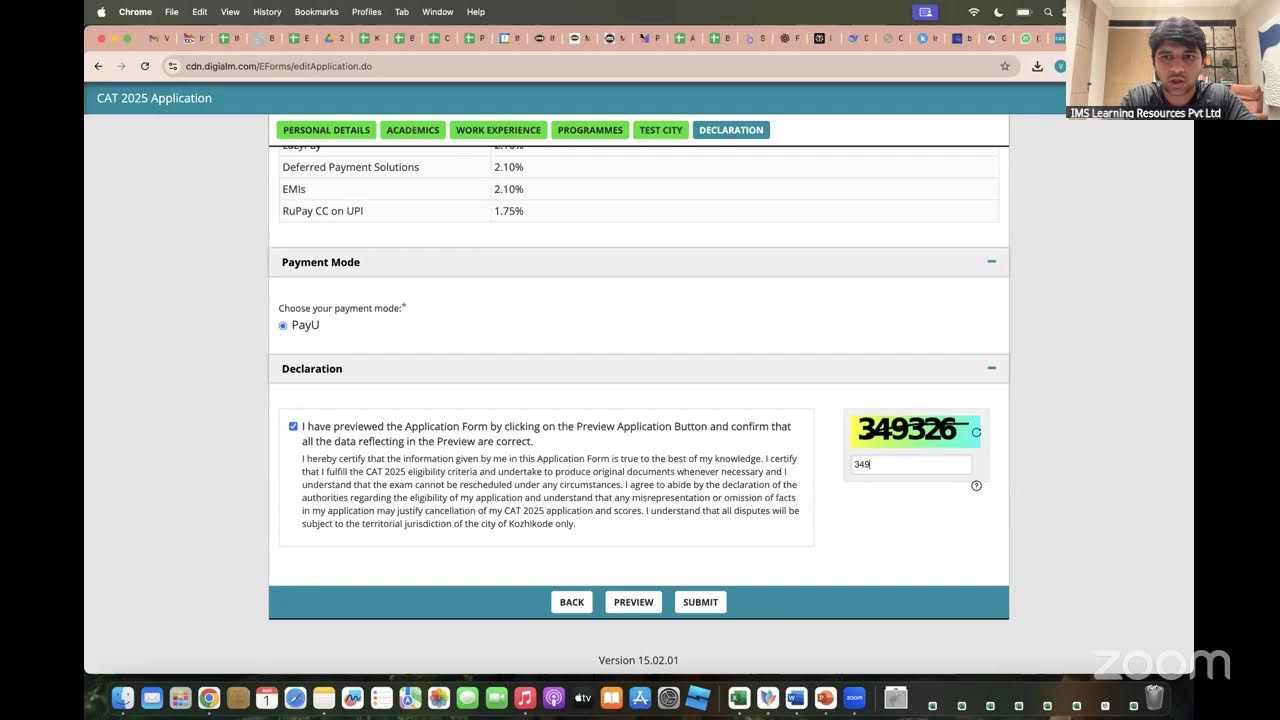This screenshot has height=720, width=1280.
Task: Open Microsoft PowerPoint from the dock
Action: coord(825,698)
